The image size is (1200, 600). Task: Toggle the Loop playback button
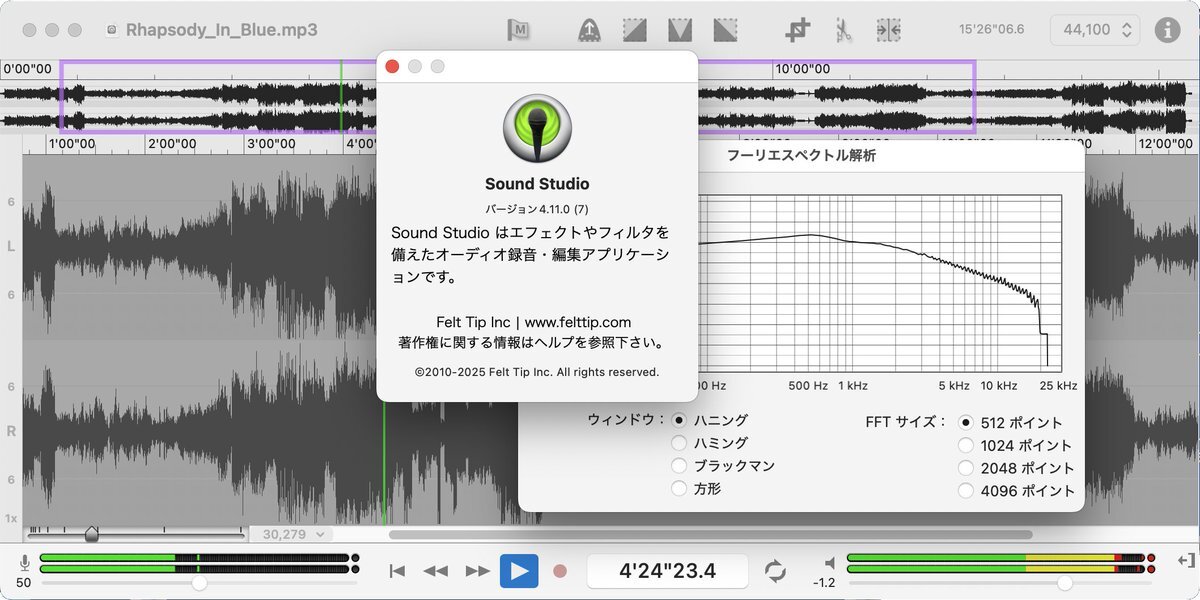coord(775,571)
